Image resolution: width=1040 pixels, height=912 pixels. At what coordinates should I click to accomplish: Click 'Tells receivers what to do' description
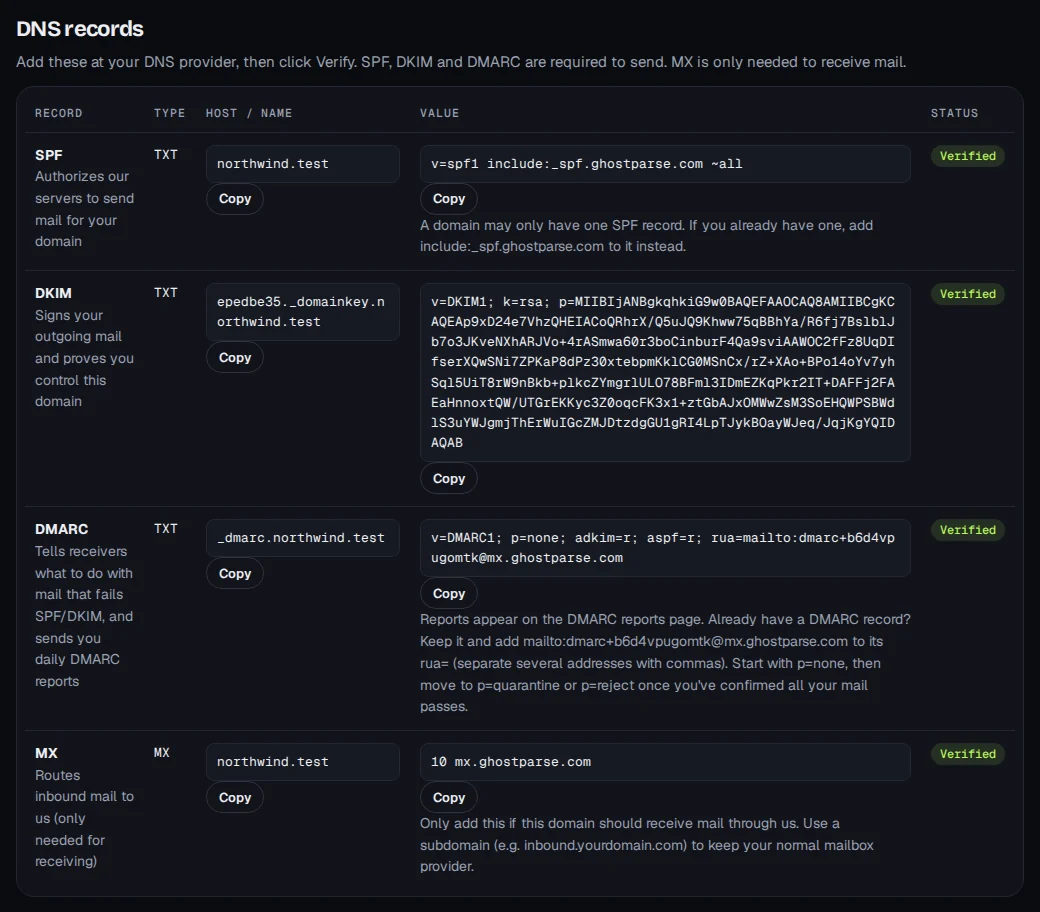(x=84, y=616)
